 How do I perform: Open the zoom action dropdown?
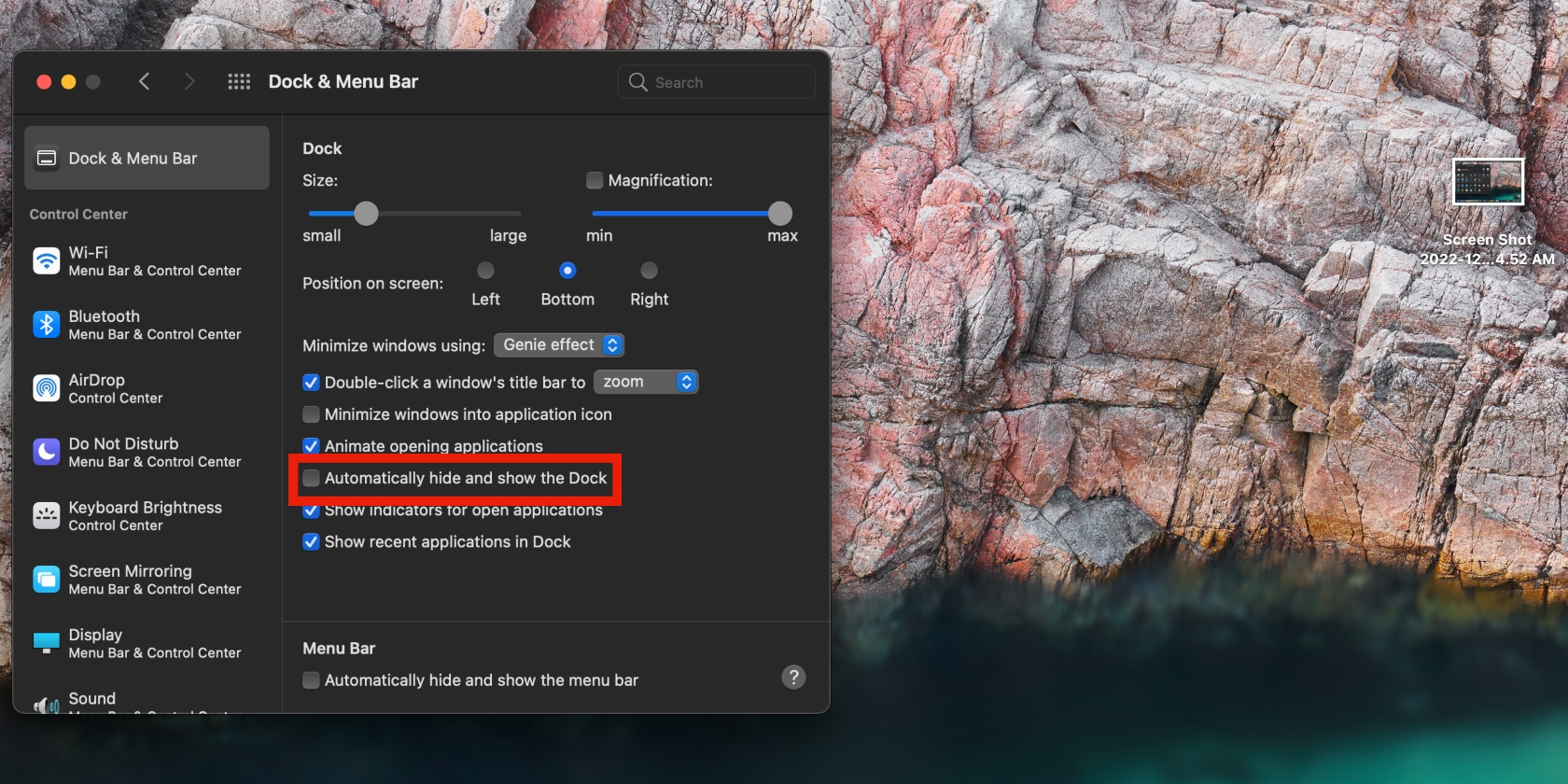tap(646, 382)
